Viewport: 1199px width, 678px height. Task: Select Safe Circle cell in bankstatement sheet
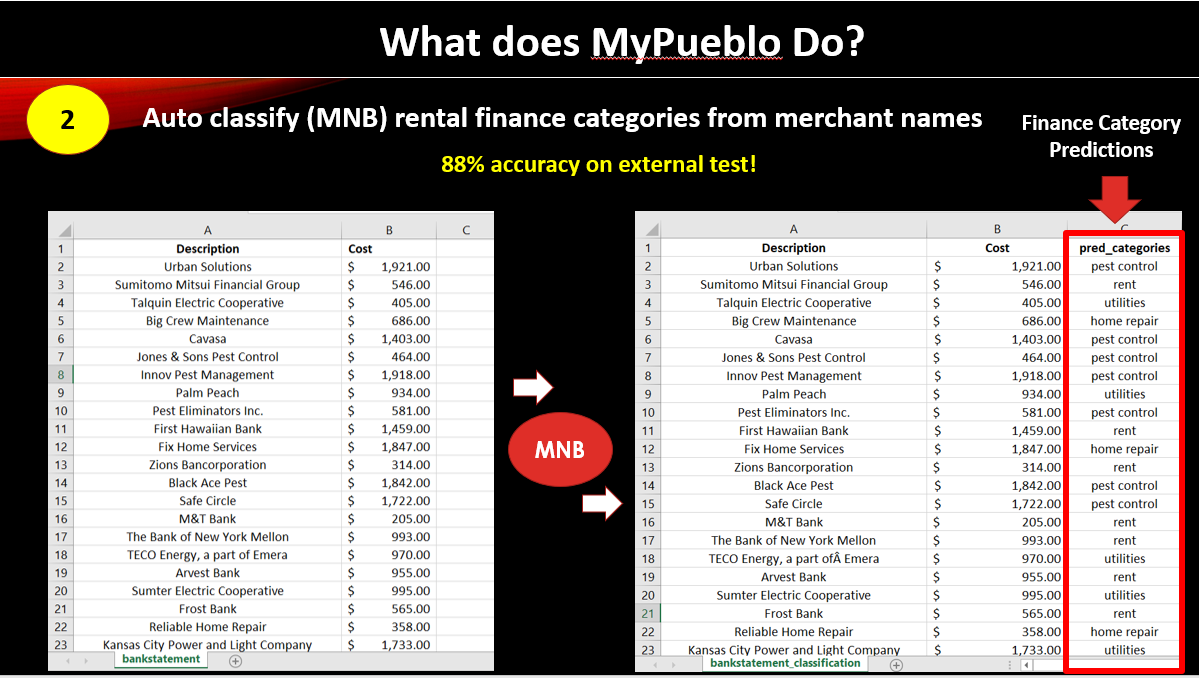click(207, 501)
